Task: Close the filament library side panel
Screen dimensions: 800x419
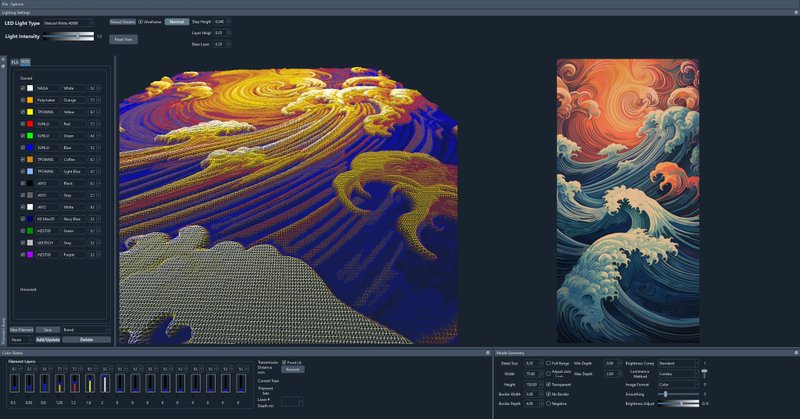Action: [3, 60]
